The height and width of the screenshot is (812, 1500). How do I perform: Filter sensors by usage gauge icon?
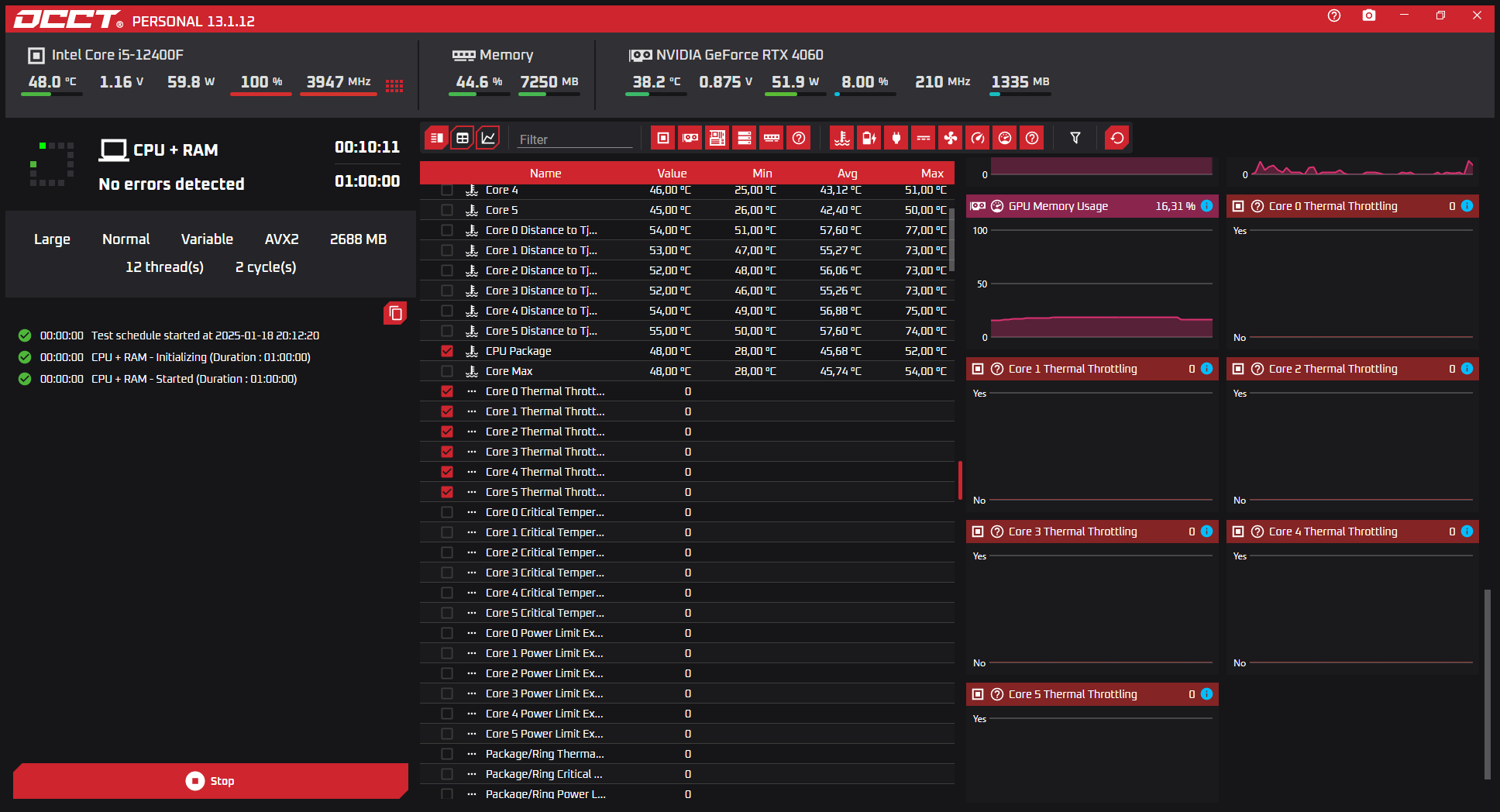(1004, 138)
